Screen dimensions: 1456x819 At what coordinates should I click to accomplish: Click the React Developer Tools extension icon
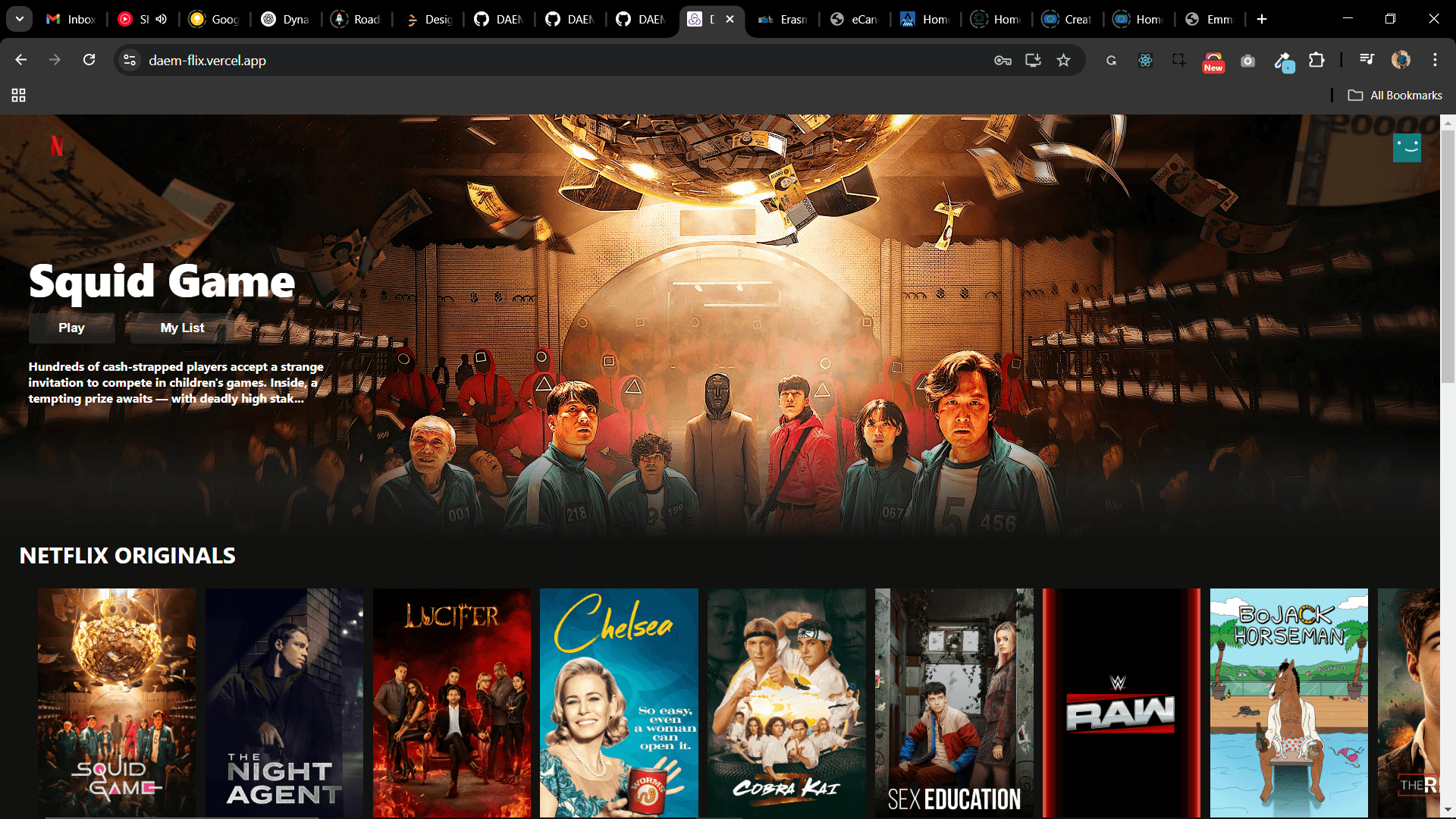(x=1145, y=61)
